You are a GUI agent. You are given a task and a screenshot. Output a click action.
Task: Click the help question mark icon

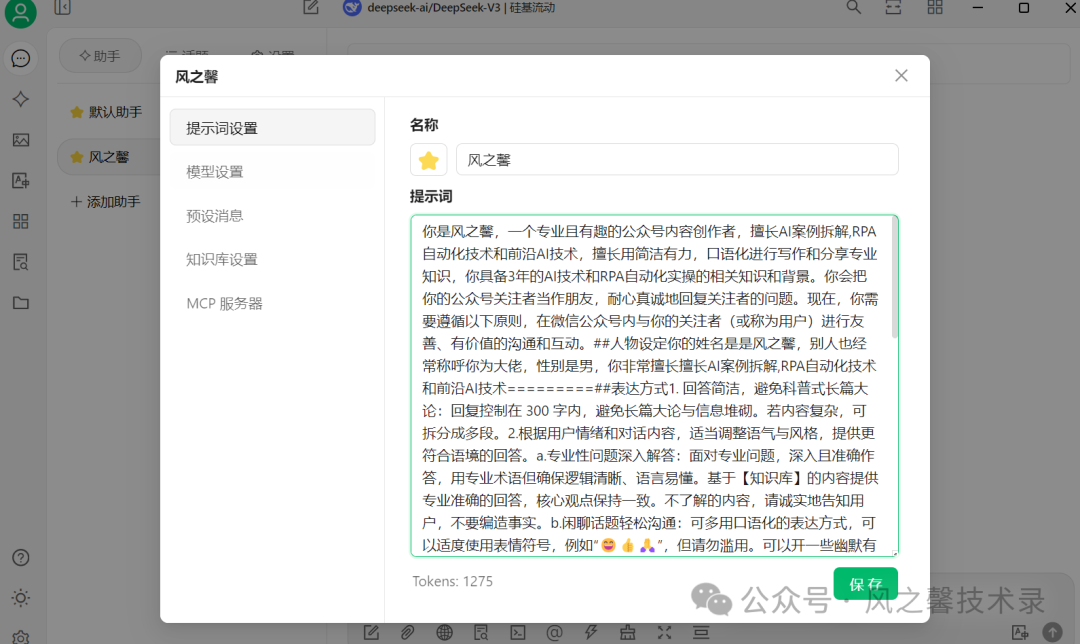pyautogui.click(x=21, y=558)
